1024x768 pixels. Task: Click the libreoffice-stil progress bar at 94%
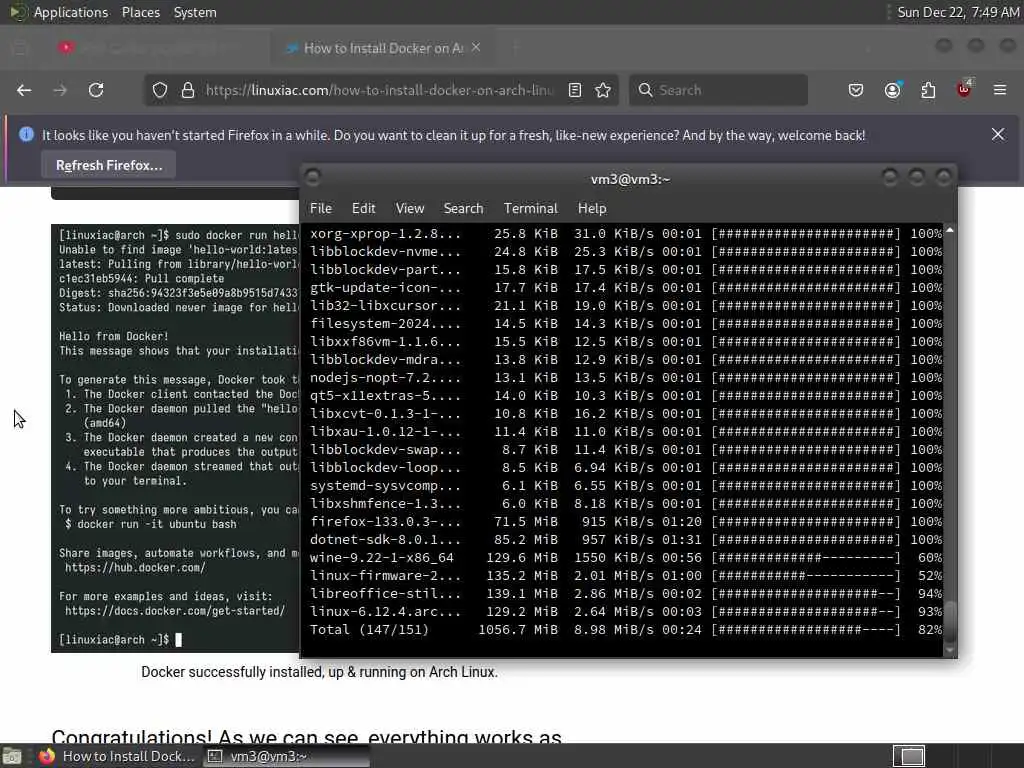click(806, 594)
